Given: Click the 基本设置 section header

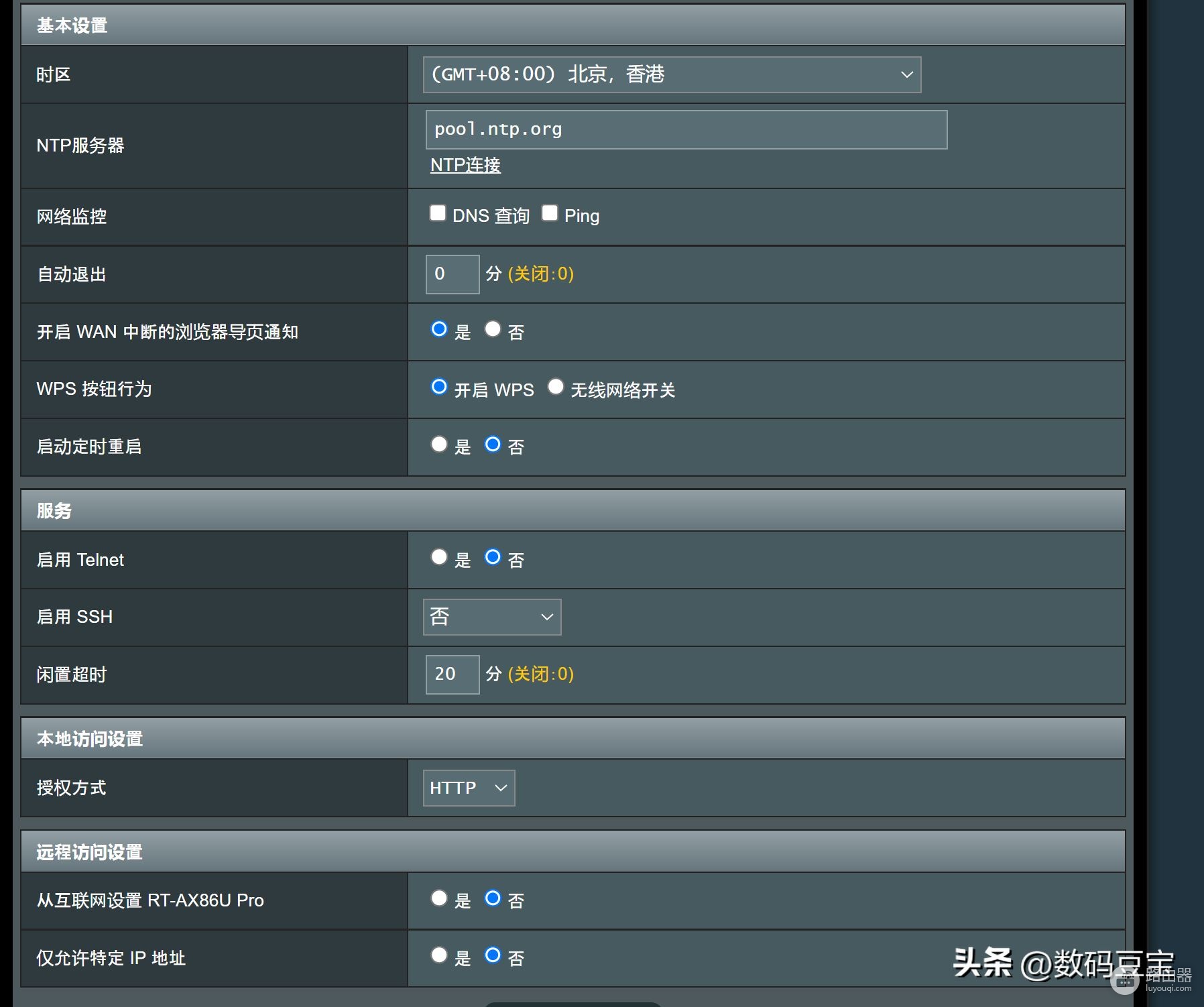Looking at the screenshot, I should point(573,25).
